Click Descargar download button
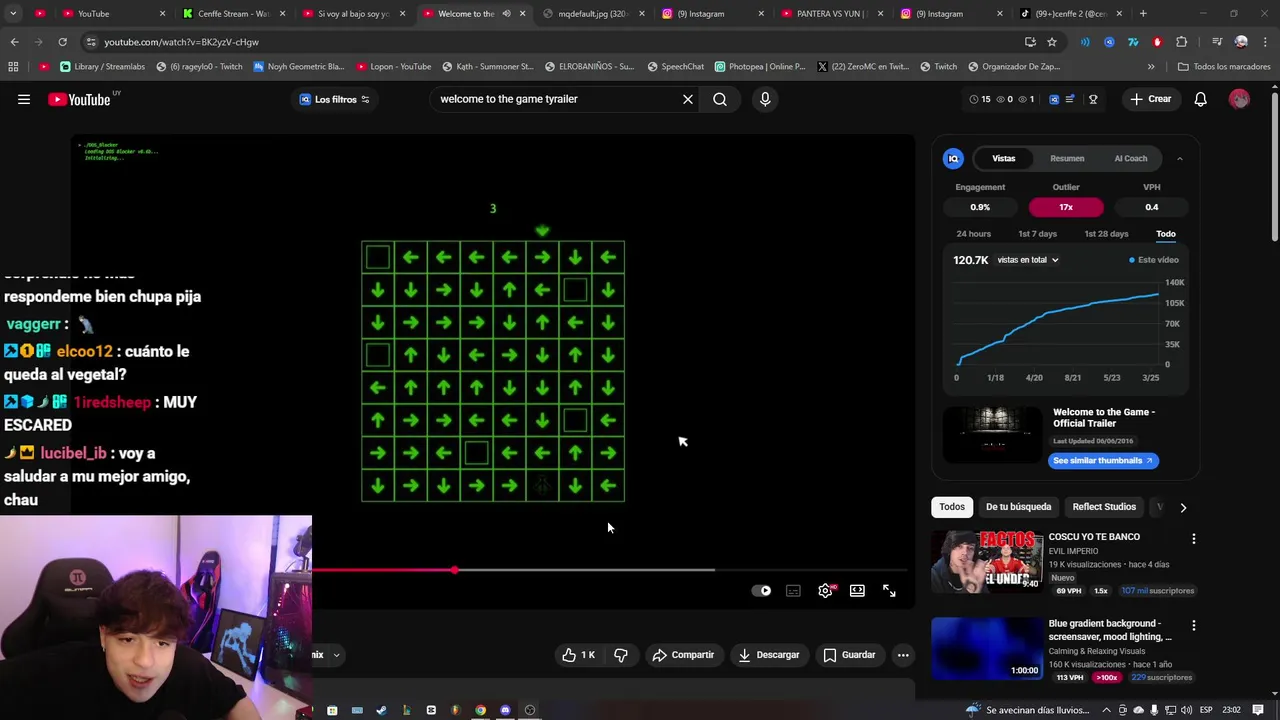 coord(769,655)
